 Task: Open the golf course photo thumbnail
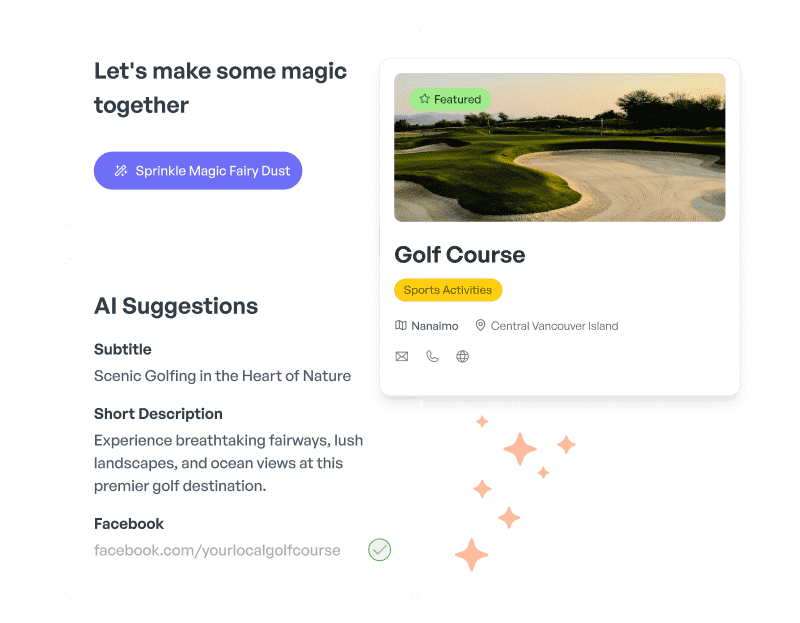click(x=560, y=147)
